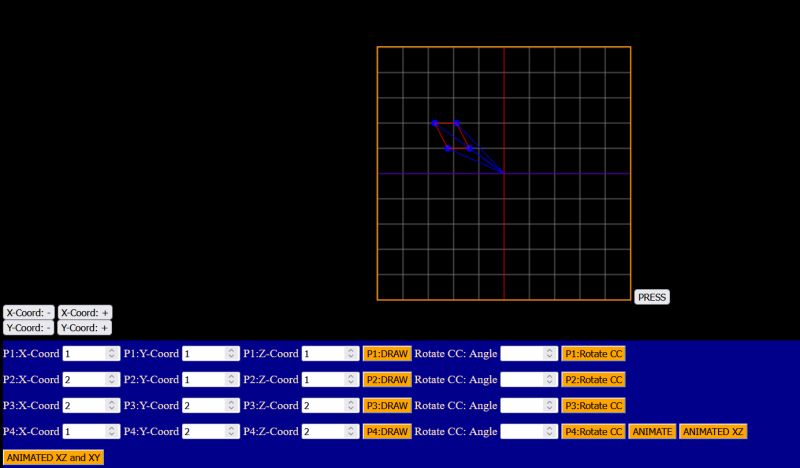
Task: Focus the P1:Y-Coord input field
Action: pyautogui.click(x=211, y=354)
